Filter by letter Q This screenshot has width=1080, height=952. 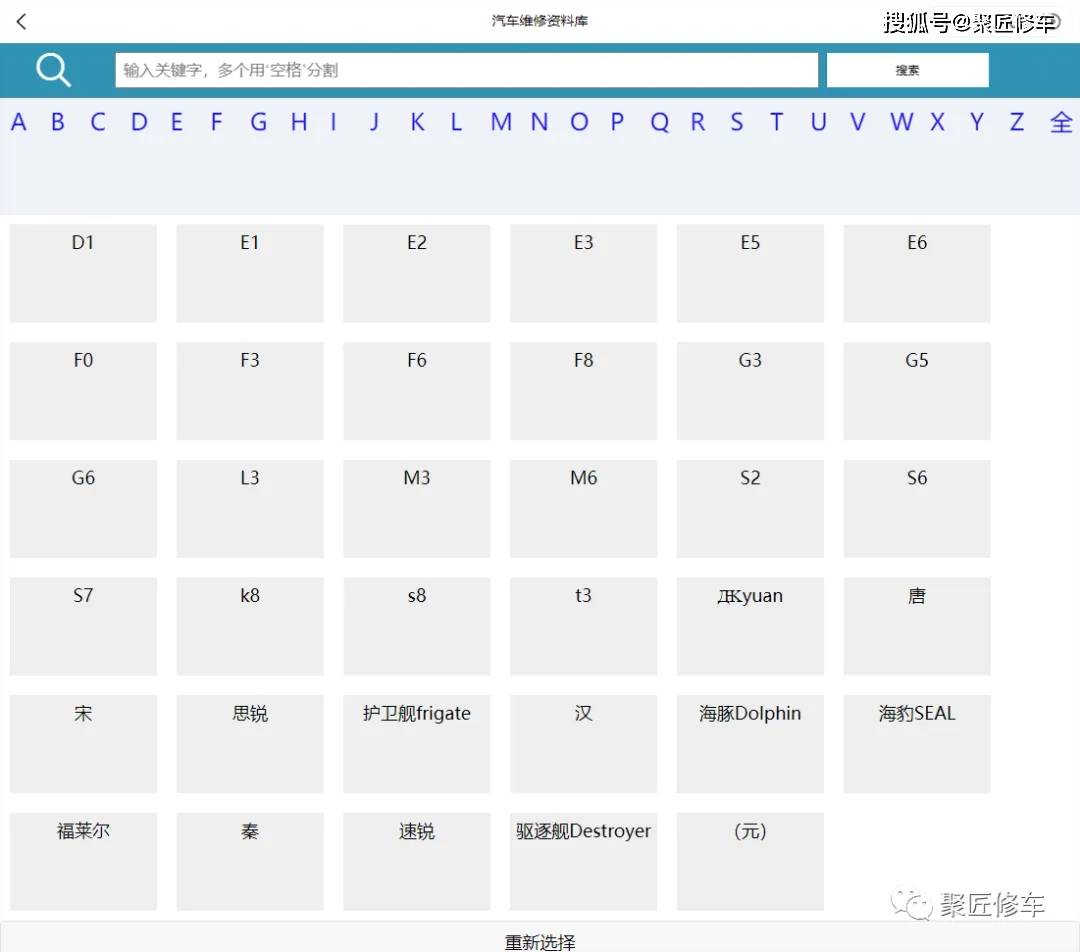[x=659, y=122]
